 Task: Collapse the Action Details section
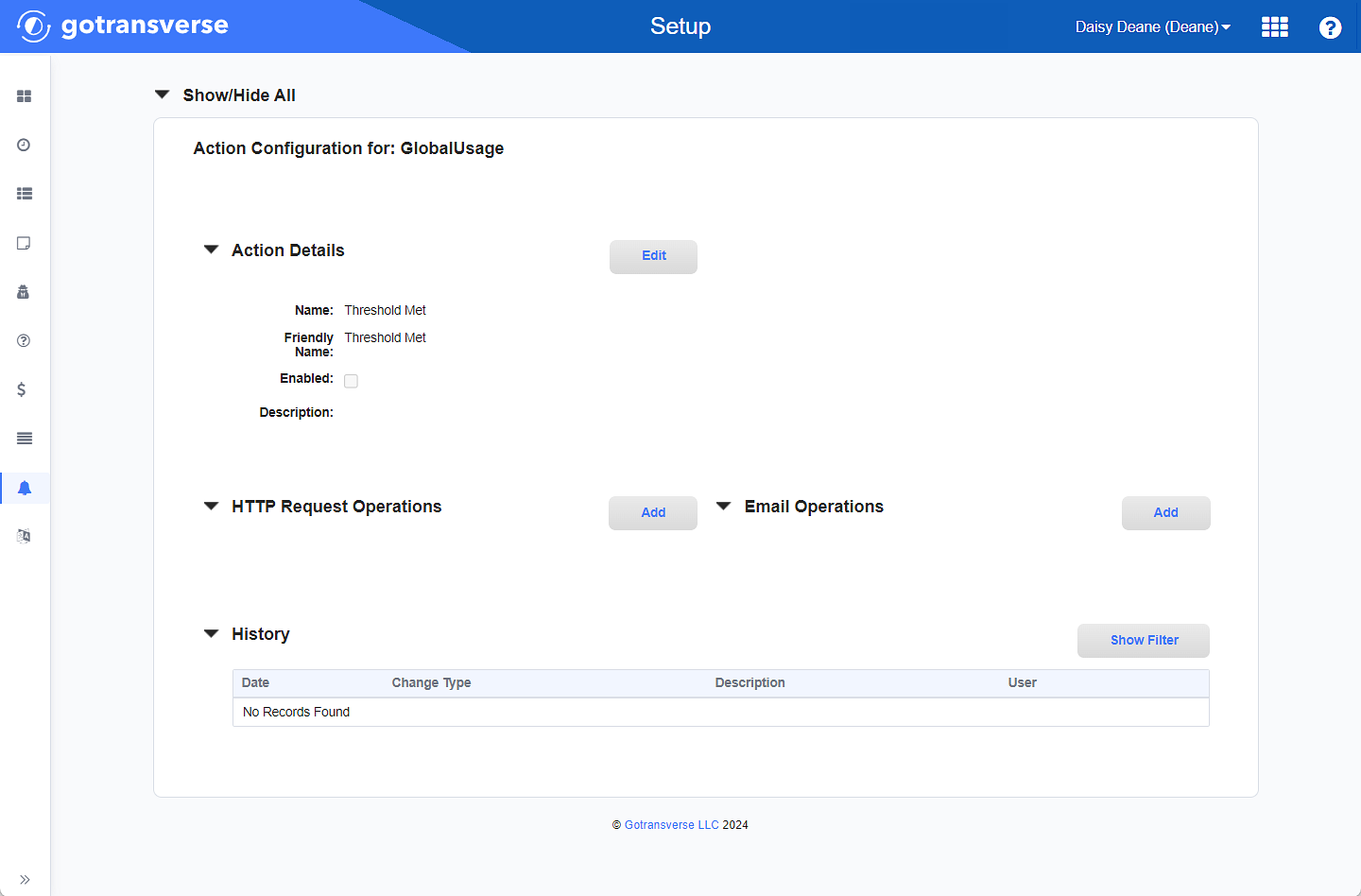point(212,250)
